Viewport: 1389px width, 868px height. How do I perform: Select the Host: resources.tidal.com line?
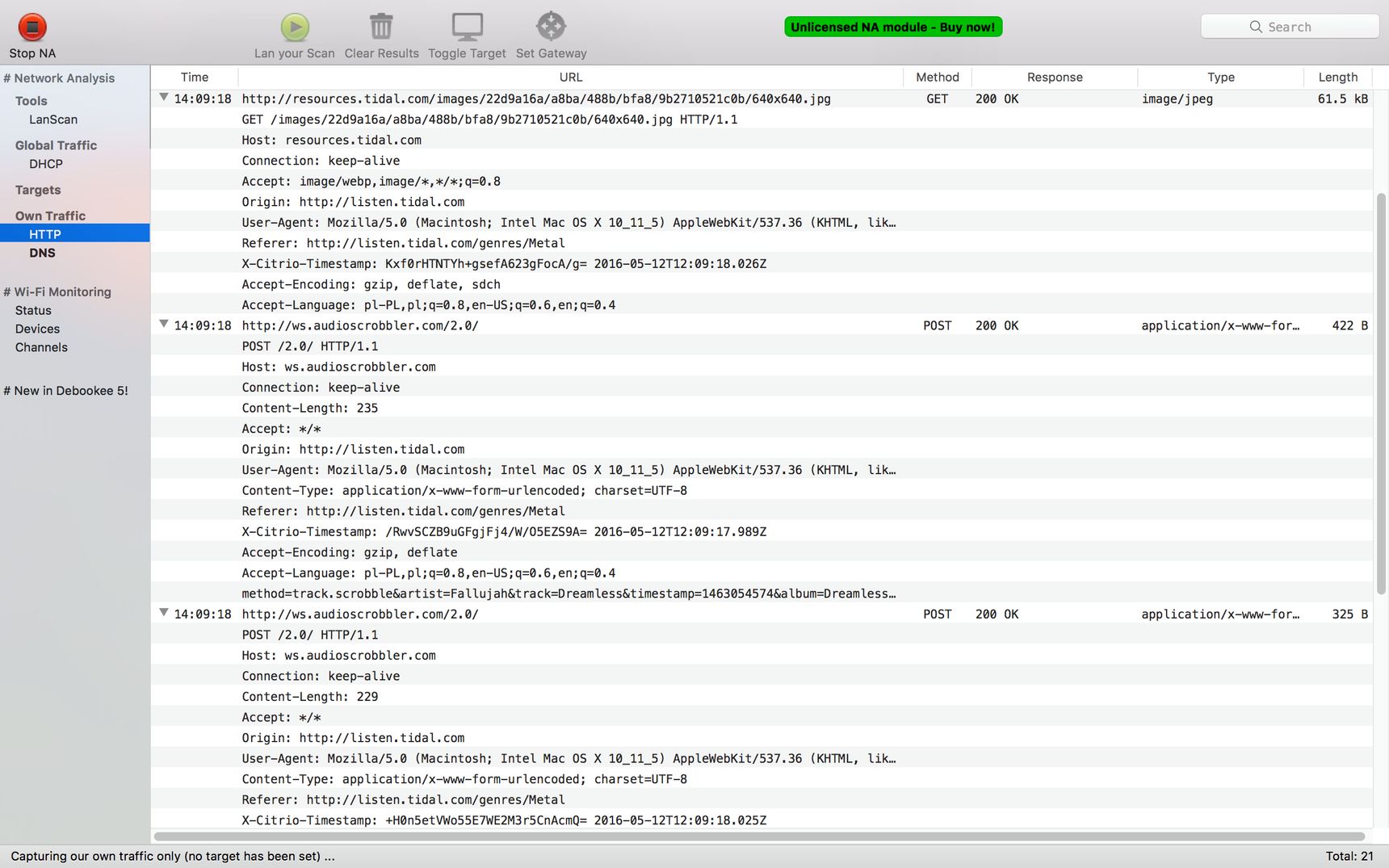[332, 140]
